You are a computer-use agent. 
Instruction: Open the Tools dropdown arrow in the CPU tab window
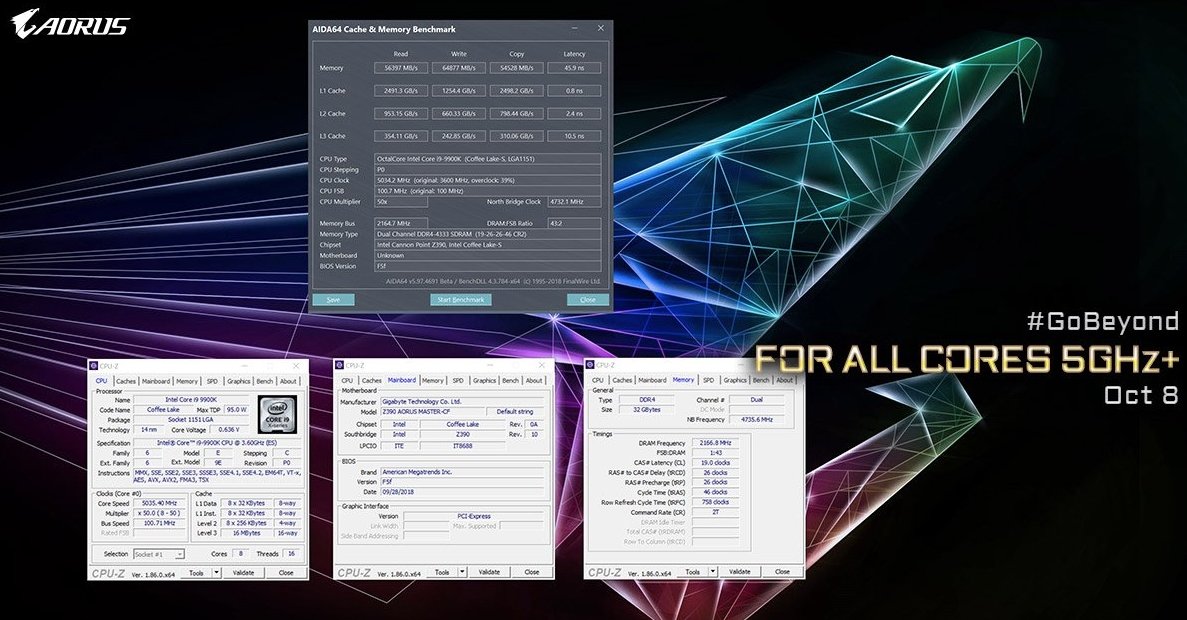[216, 573]
